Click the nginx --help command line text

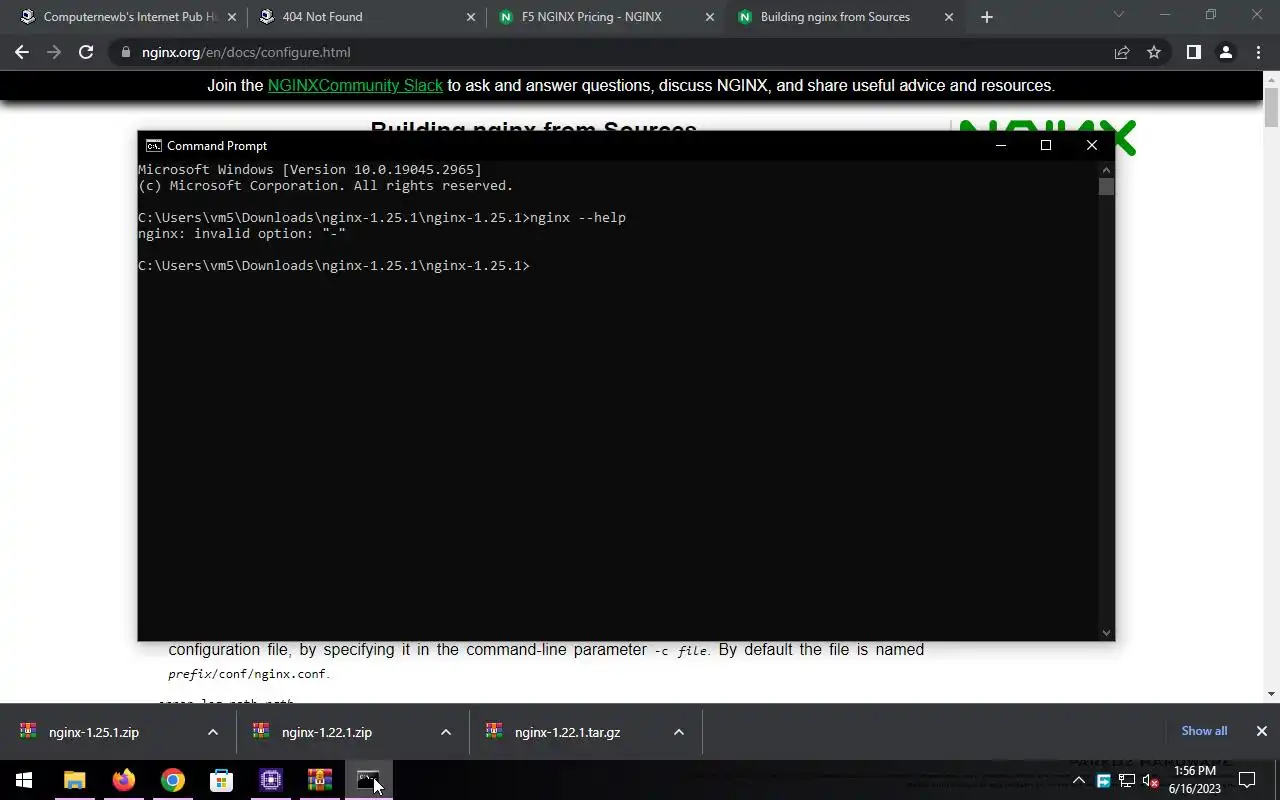(578, 217)
